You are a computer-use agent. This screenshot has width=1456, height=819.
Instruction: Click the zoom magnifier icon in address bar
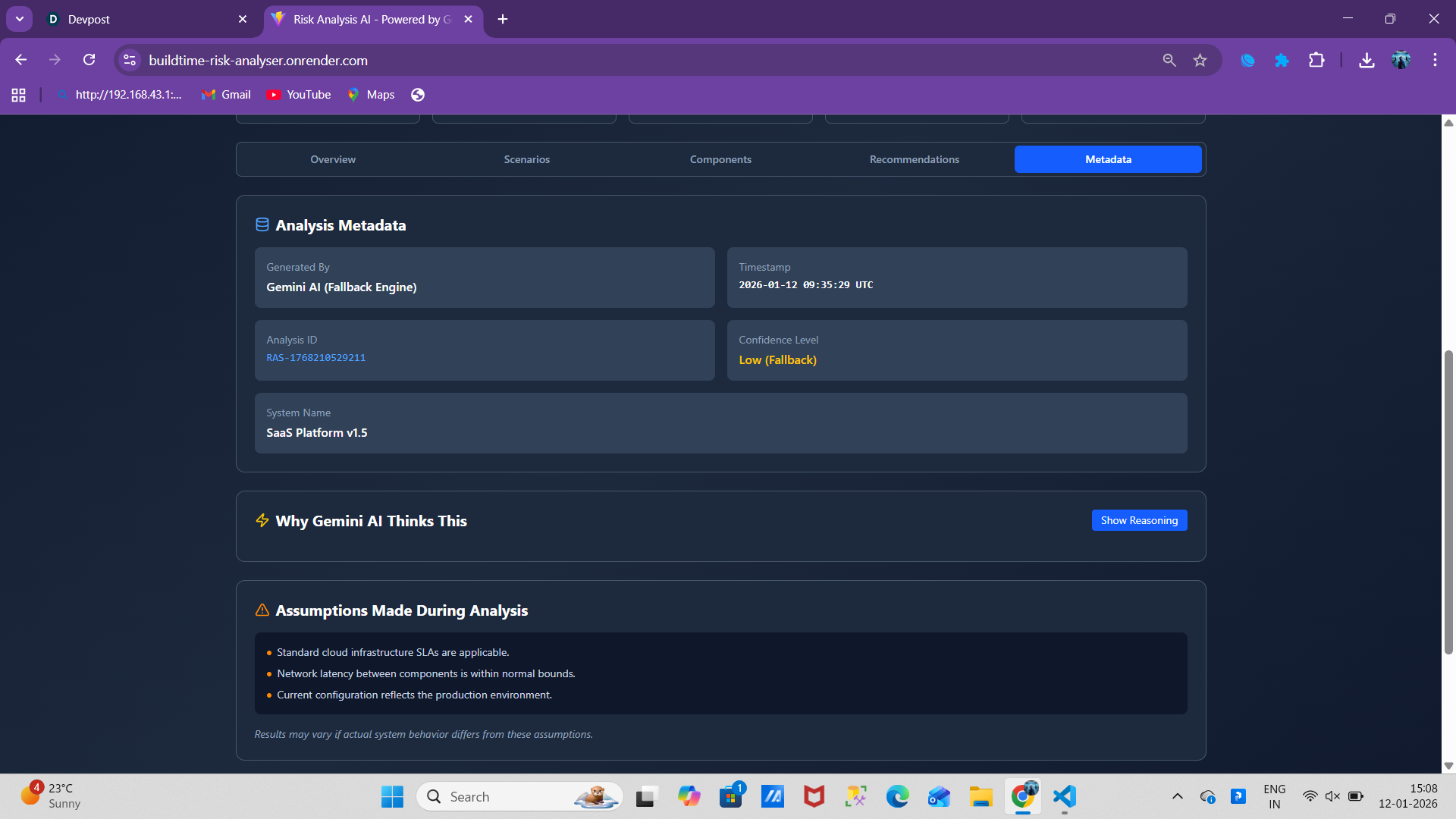(1169, 60)
